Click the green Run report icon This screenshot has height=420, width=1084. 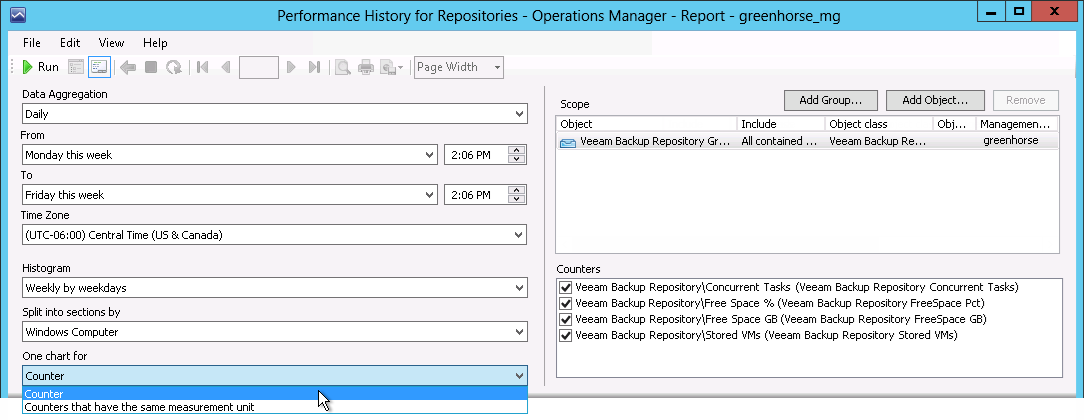28,67
